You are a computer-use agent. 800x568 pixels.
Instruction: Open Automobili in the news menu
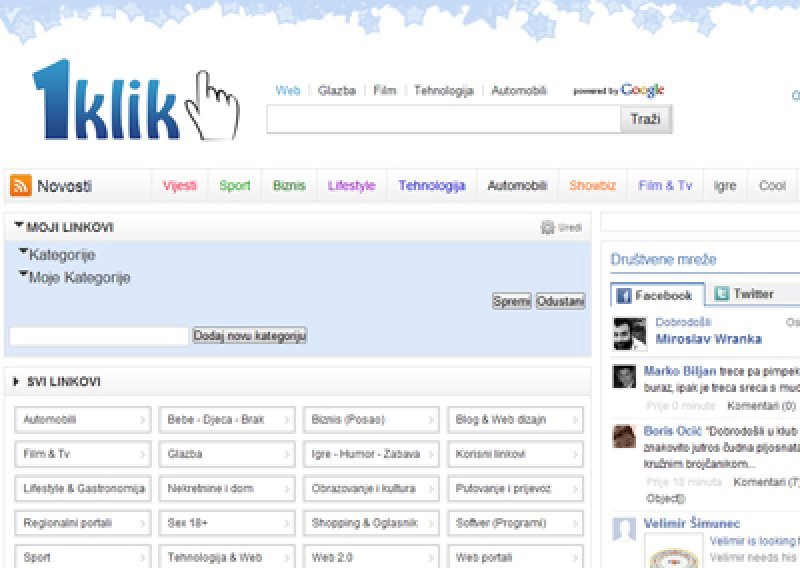click(517, 186)
